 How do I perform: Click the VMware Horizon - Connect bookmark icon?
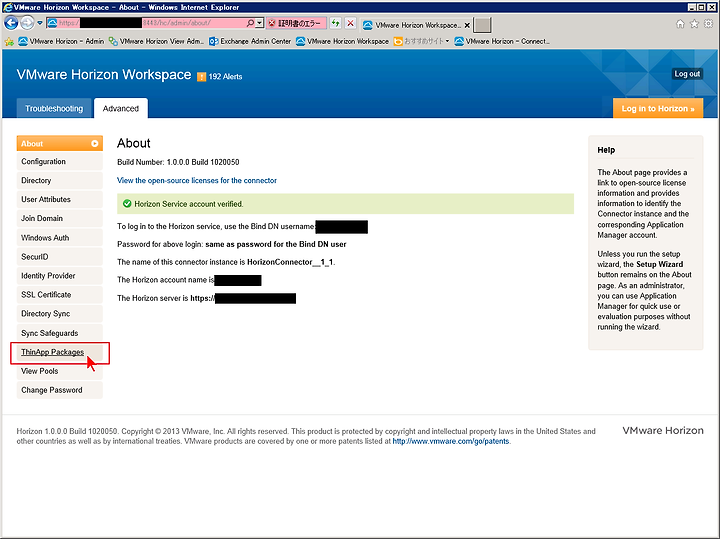(459, 41)
